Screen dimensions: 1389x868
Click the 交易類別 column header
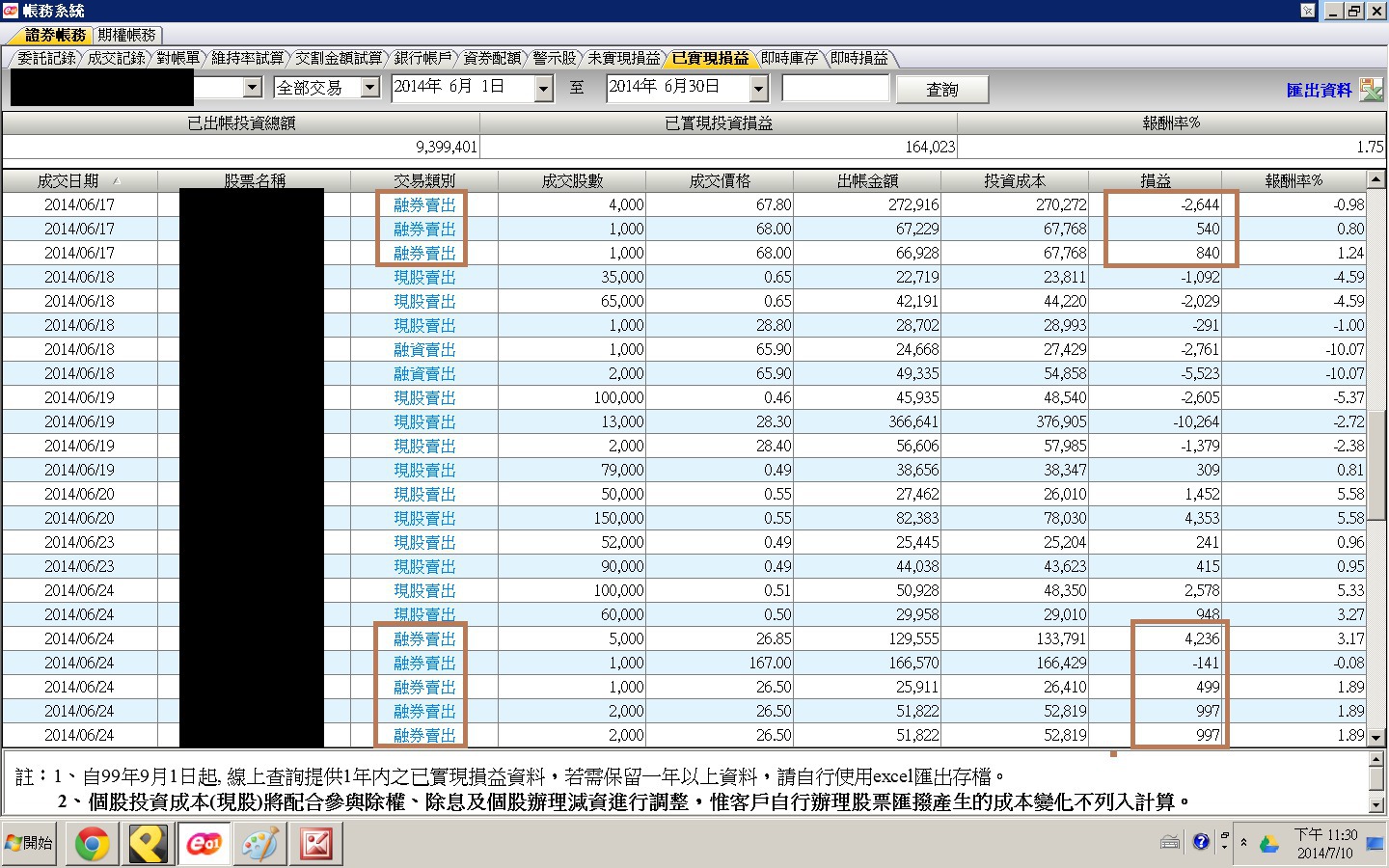[424, 180]
